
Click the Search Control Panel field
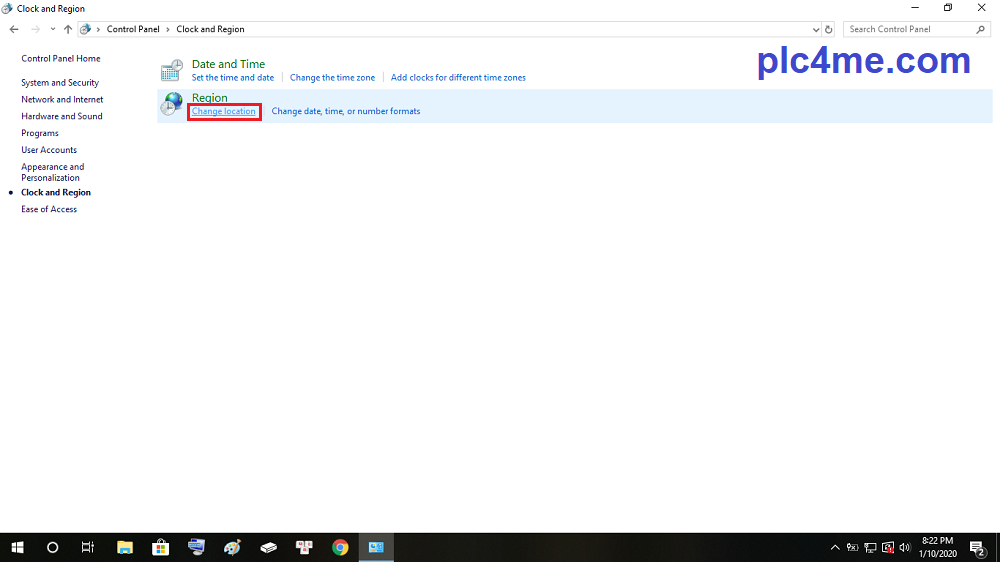[x=910, y=29]
